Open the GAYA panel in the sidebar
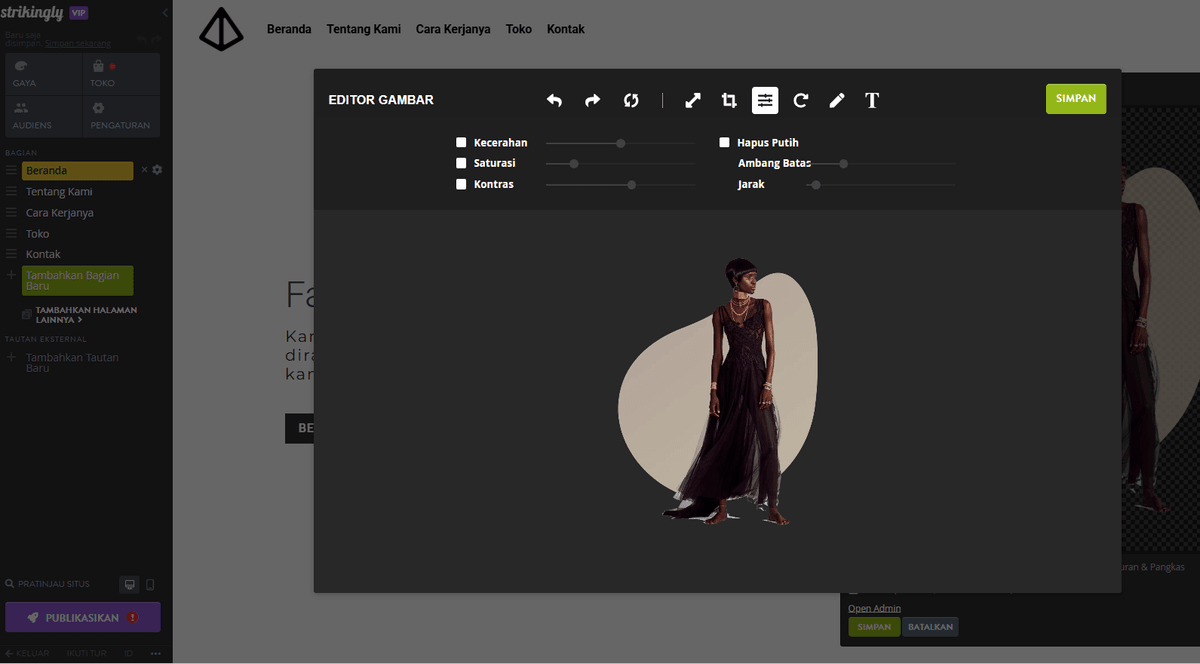1200x664 pixels. pos(42,73)
